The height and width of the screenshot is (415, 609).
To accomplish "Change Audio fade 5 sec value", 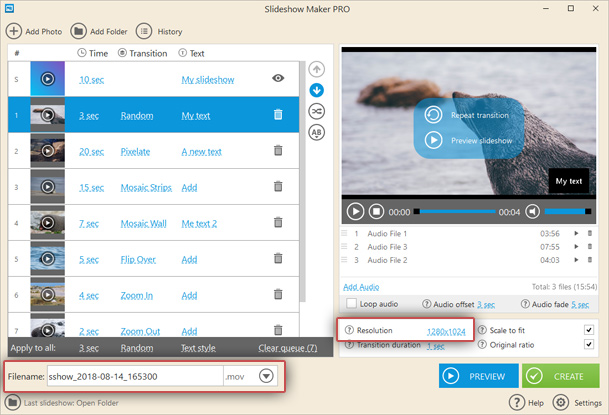I will (580, 305).
